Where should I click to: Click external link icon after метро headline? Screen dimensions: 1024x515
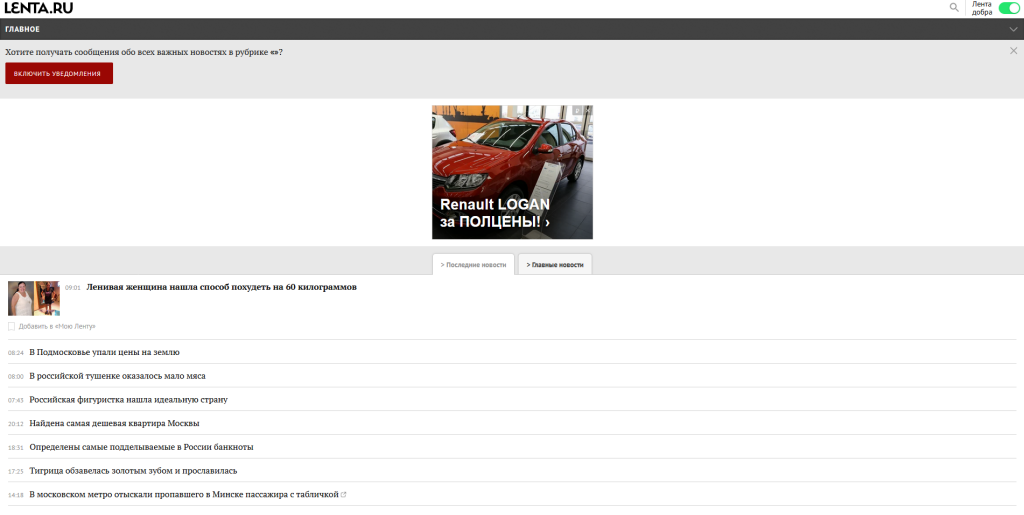[344, 495]
